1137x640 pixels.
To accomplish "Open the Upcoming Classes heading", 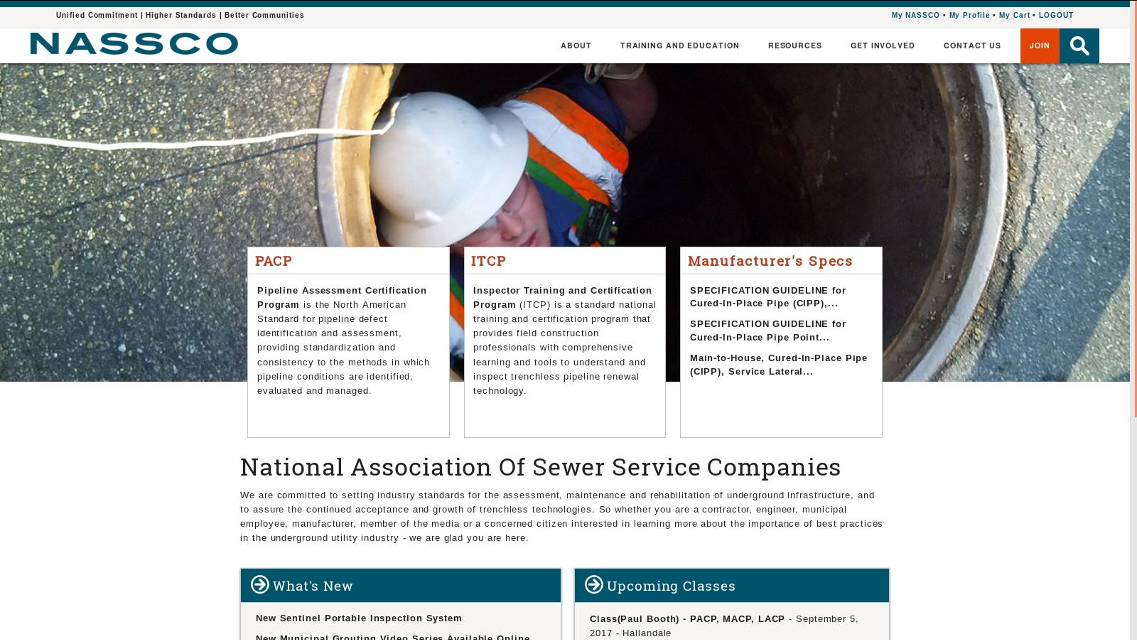I will coord(671,586).
